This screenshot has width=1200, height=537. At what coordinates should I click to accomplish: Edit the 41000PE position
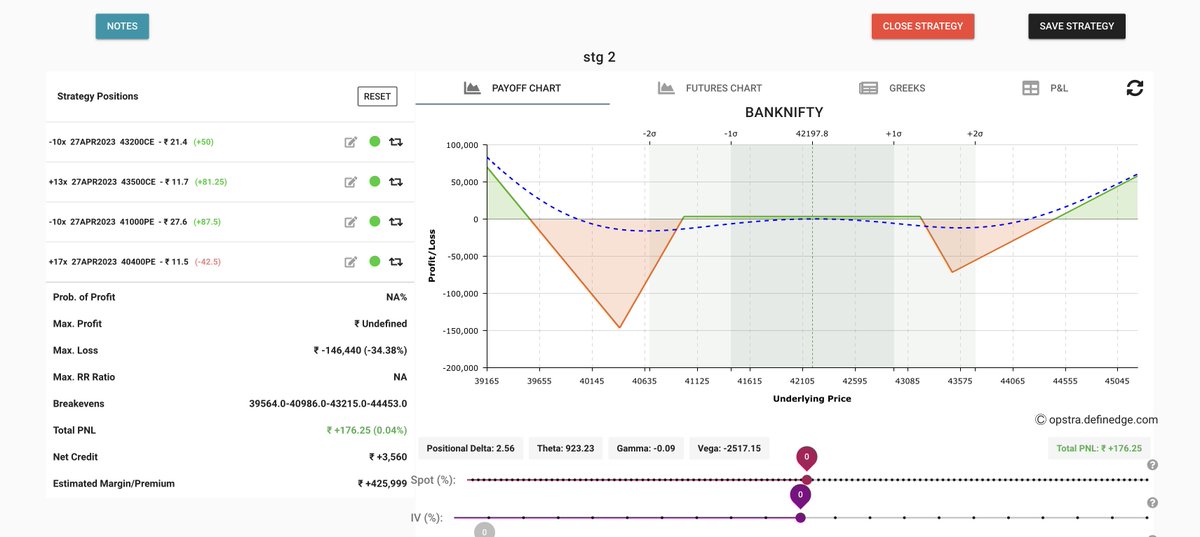pyautogui.click(x=351, y=222)
